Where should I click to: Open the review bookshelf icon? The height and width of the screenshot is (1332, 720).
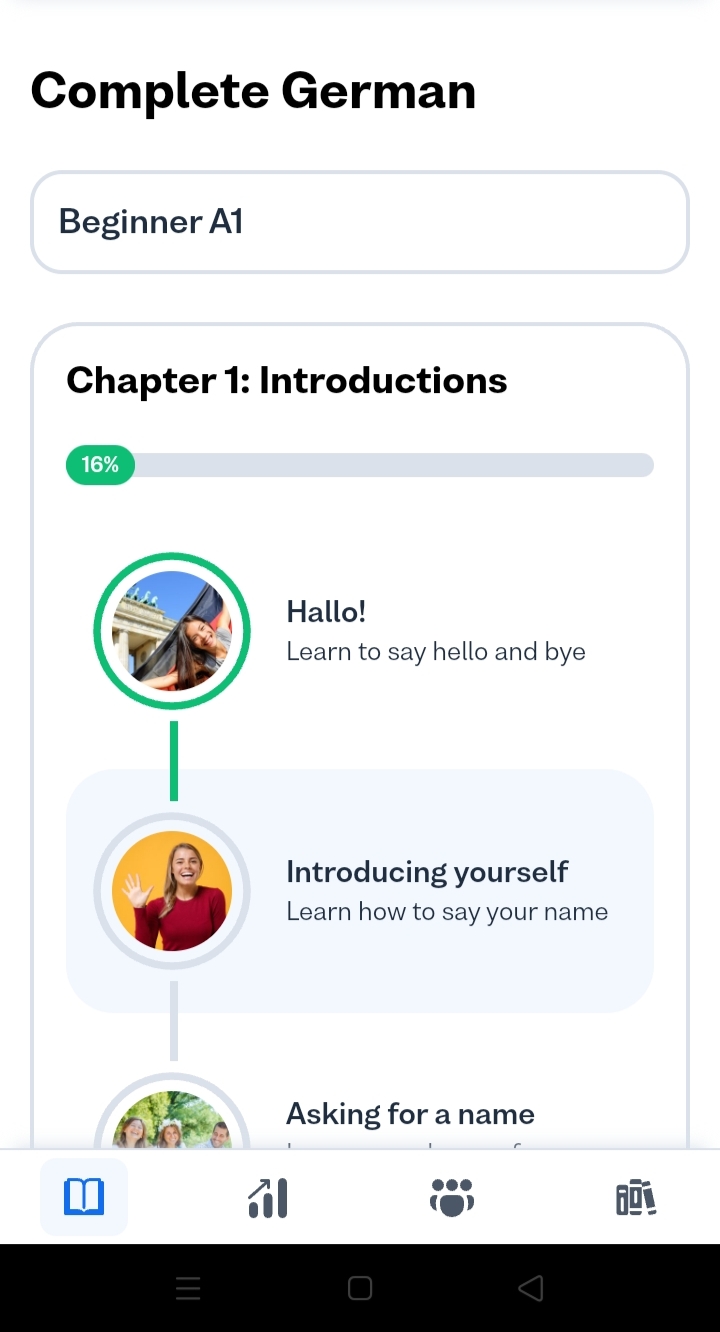point(636,1197)
